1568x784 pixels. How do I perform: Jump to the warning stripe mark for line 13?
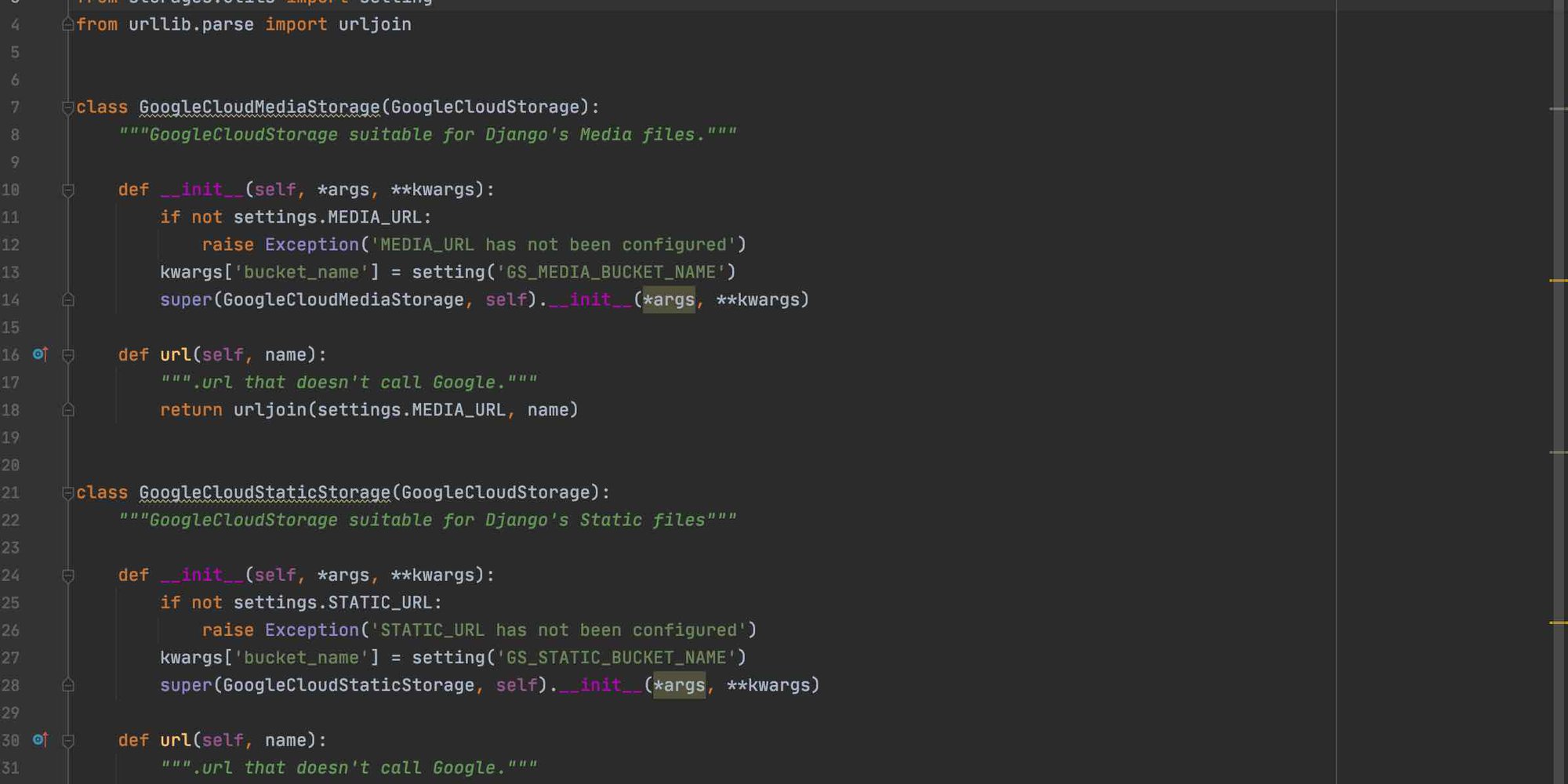tap(1559, 280)
